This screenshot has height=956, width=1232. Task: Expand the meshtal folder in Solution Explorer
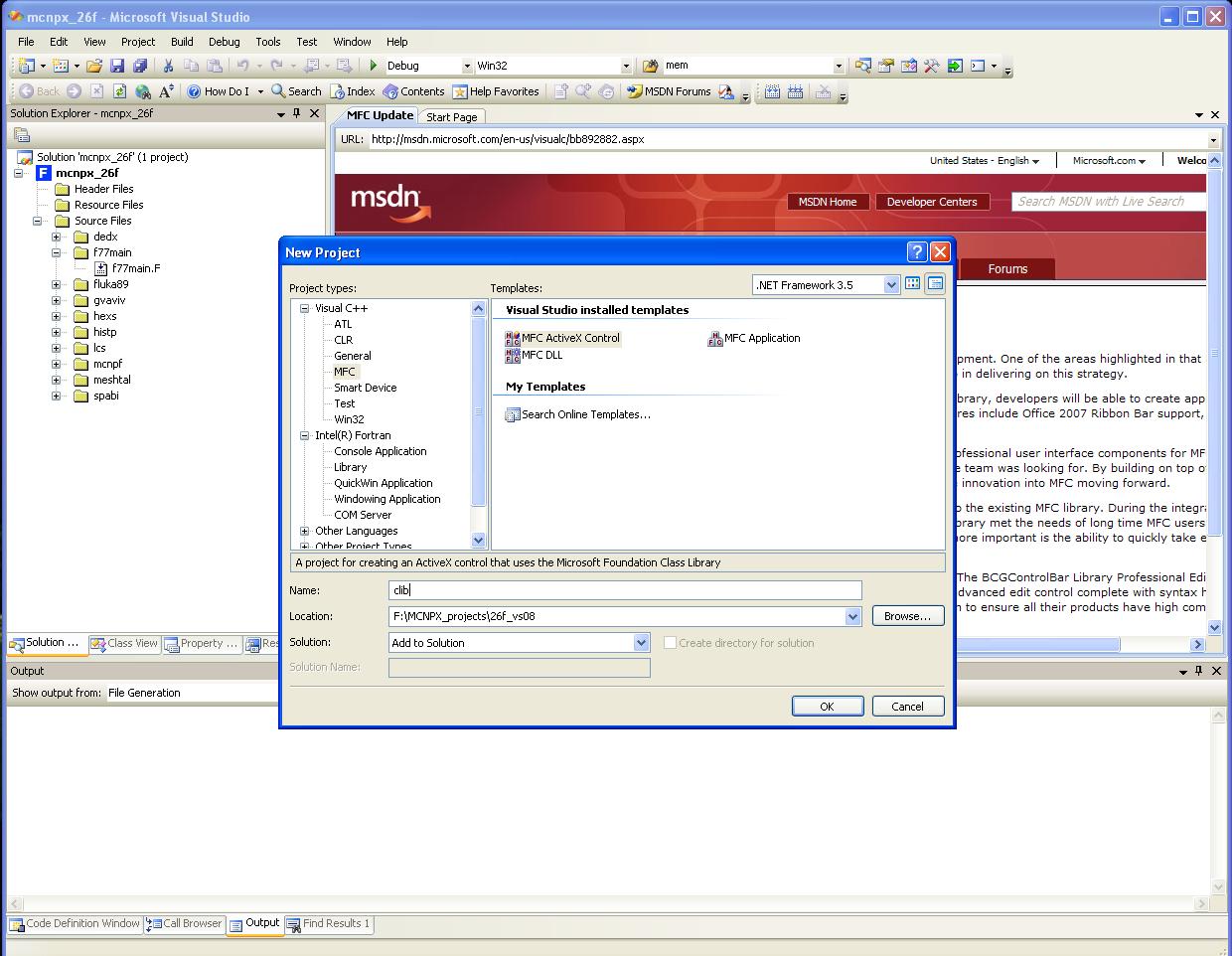coord(57,380)
